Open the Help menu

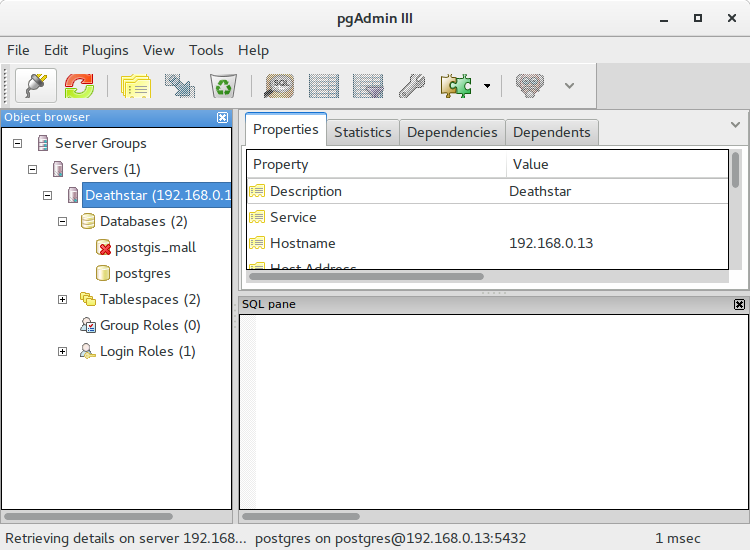click(254, 50)
